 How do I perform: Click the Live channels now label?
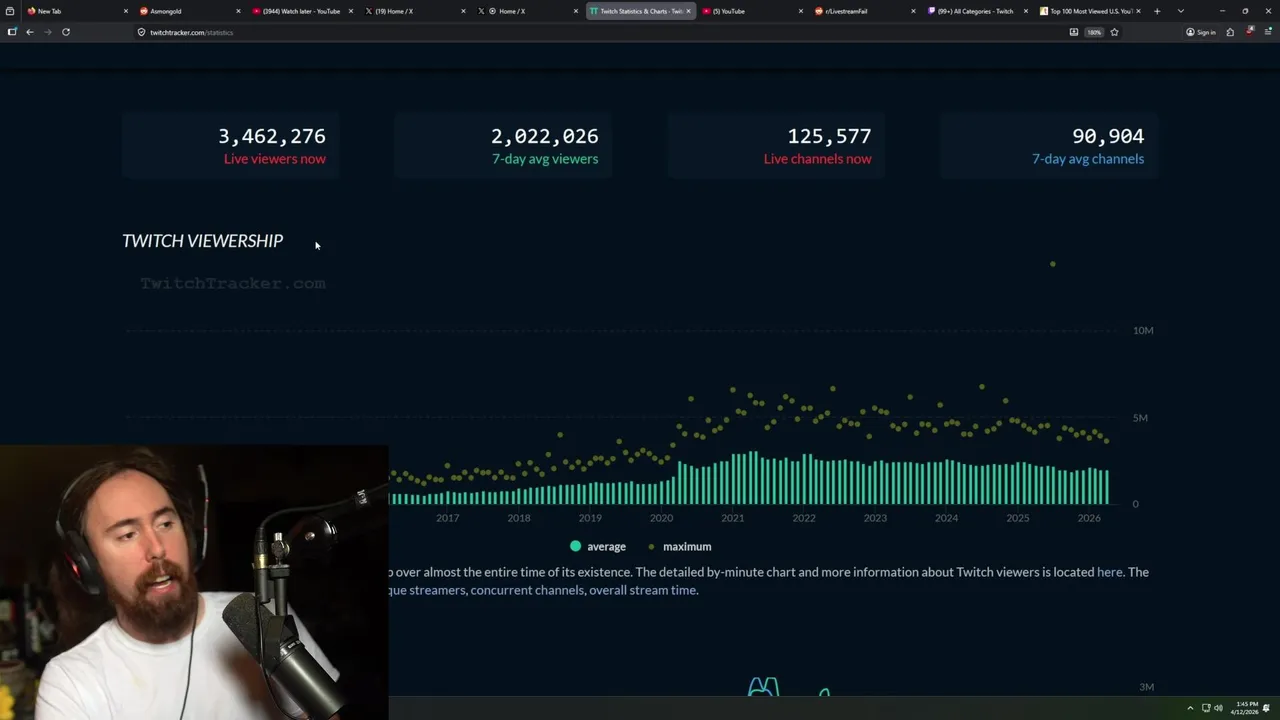click(x=817, y=159)
